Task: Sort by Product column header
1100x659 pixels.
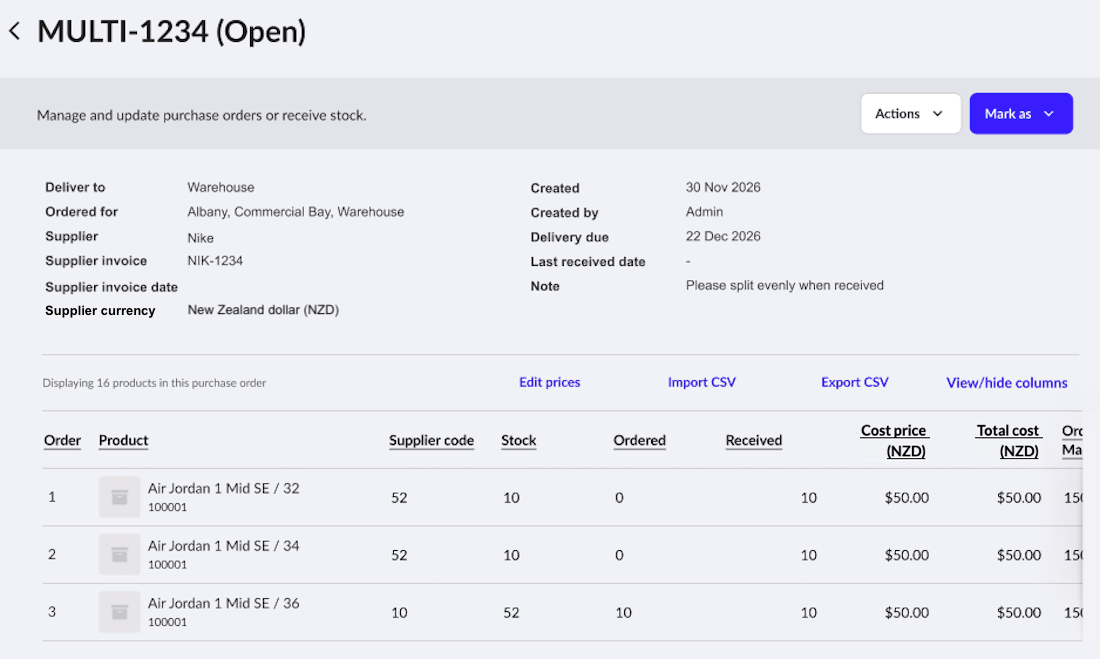Action: (123, 441)
